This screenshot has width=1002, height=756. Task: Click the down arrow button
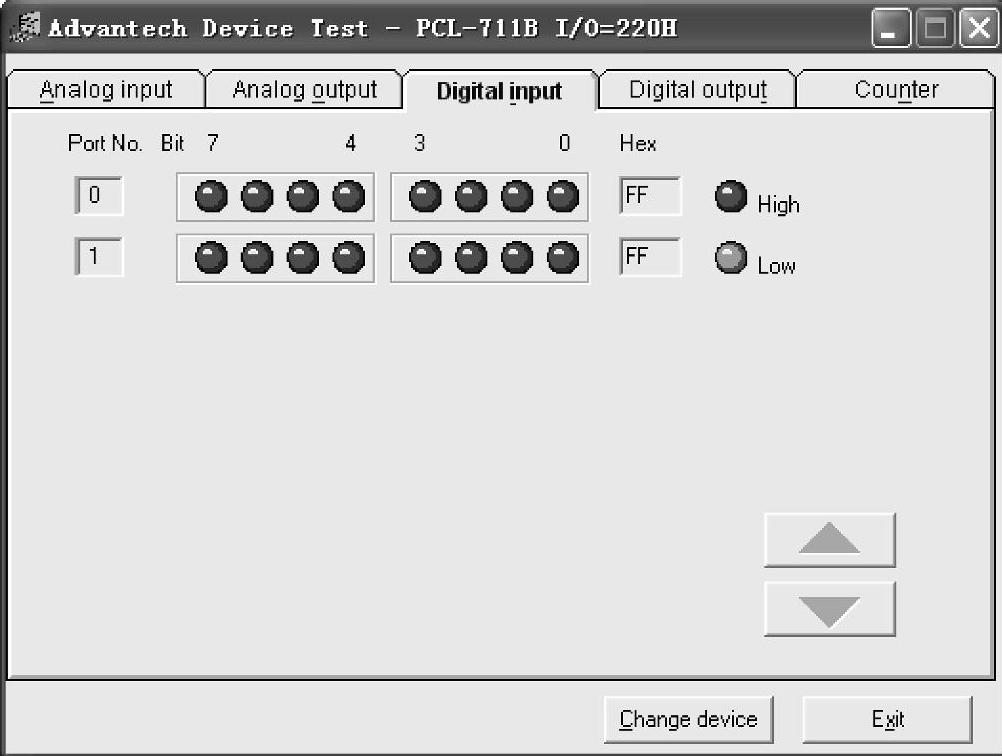click(x=829, y=608)
